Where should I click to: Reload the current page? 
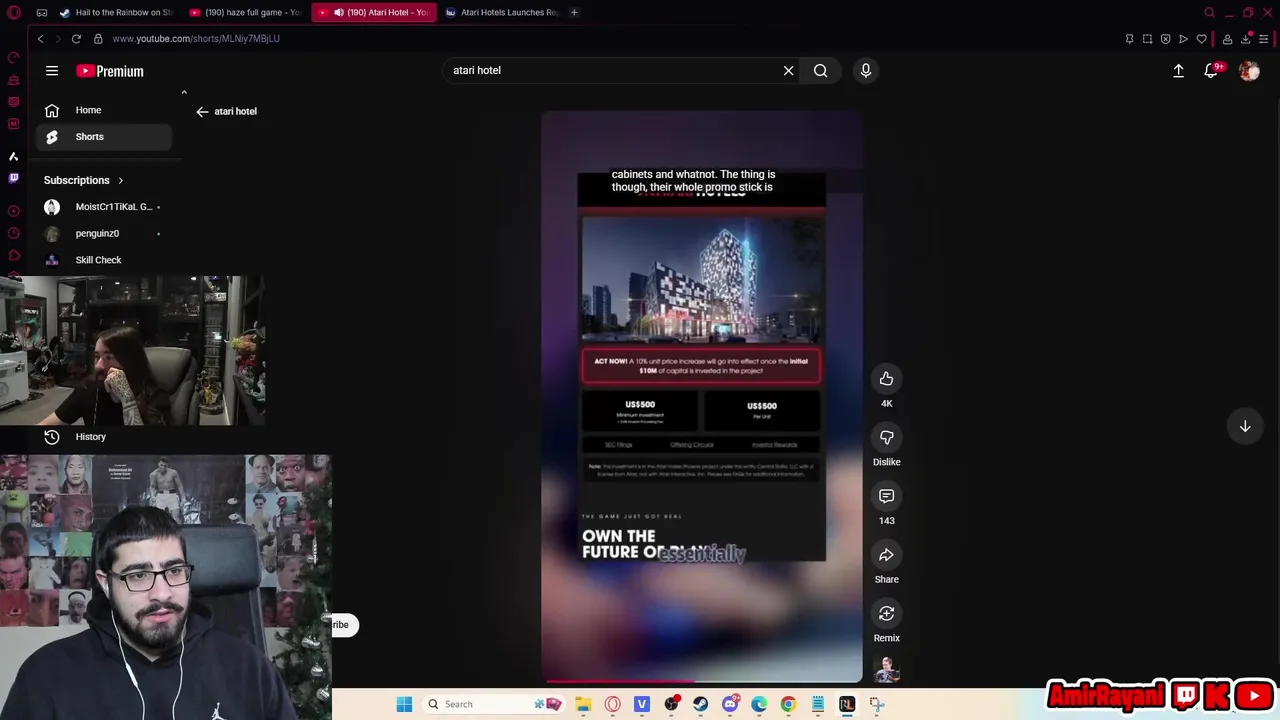[x=76, y=38]
